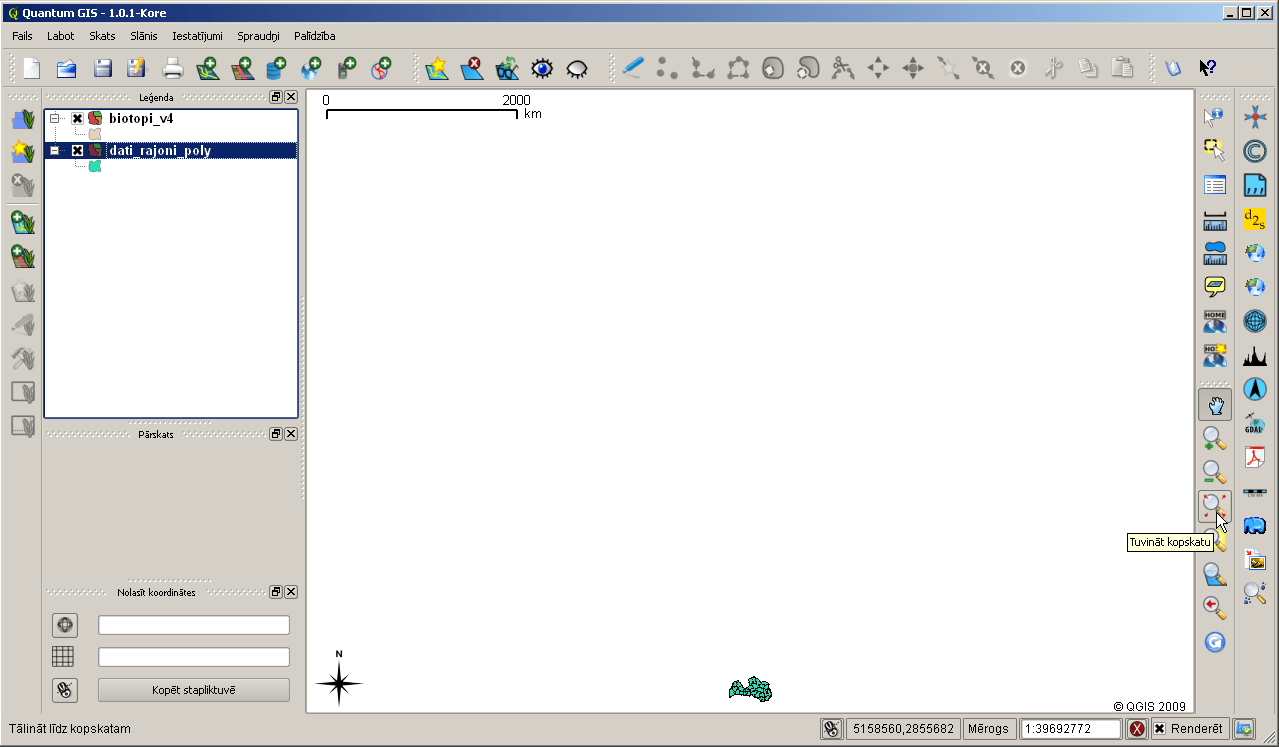The width and height of the screenshot is (1279, 747).
Task: Show all layers using open eye icon
Action: click(x=542, y=68)
